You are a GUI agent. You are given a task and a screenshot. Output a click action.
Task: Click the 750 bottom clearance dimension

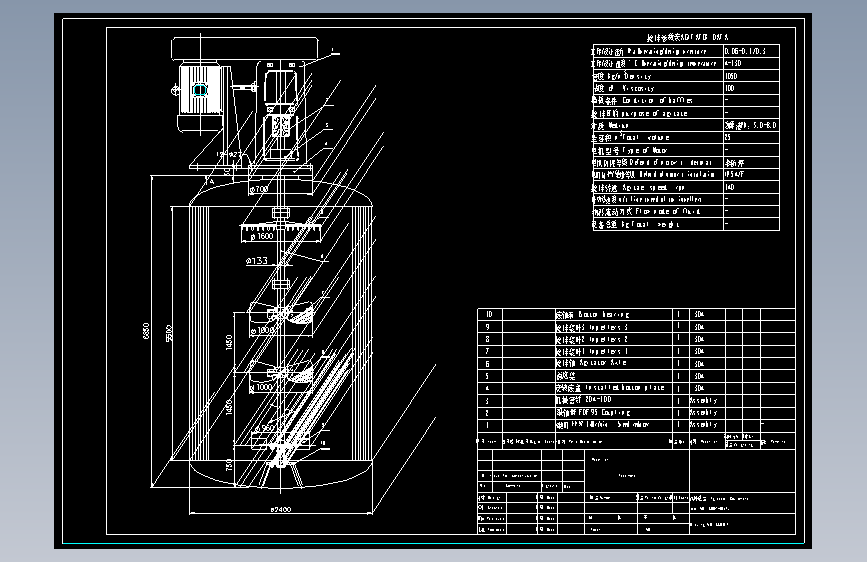tap(229, 465)
